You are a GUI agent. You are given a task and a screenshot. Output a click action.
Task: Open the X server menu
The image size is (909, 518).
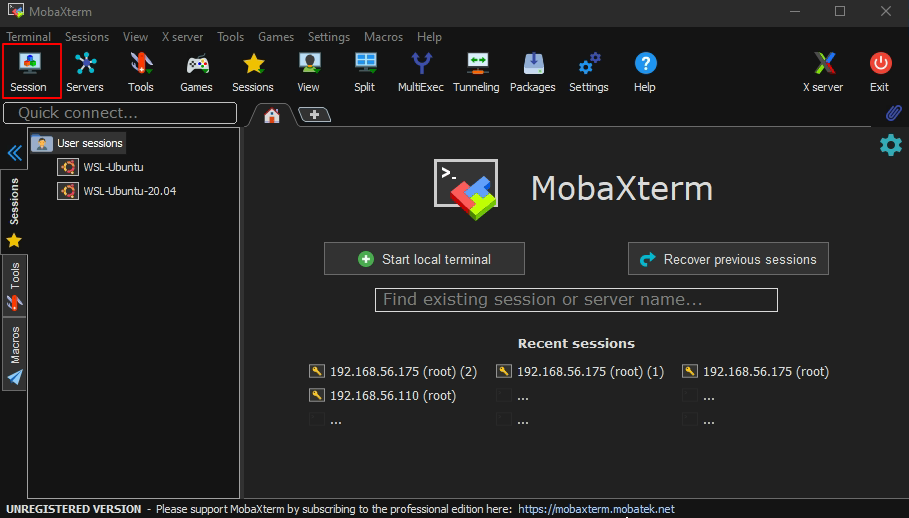pyautogui.click(x=182, y=37)
